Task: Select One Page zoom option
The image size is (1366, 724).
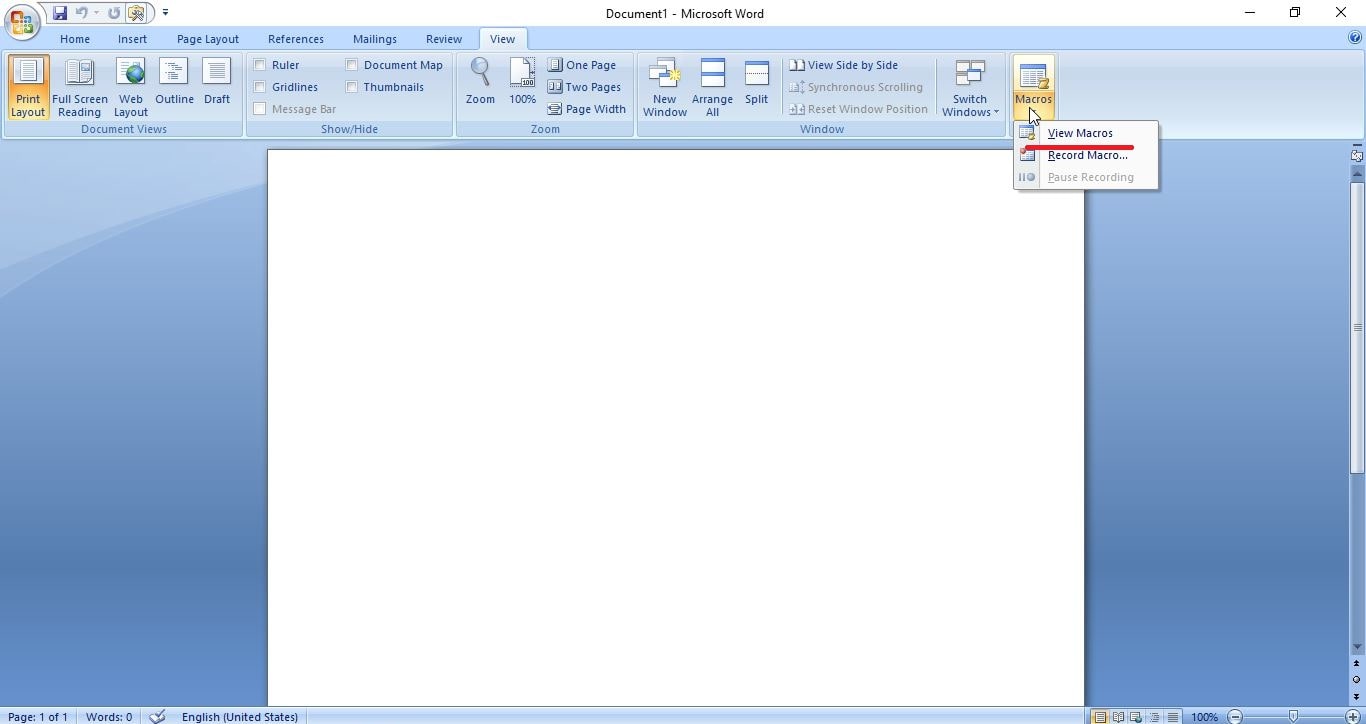Action: 582,65
